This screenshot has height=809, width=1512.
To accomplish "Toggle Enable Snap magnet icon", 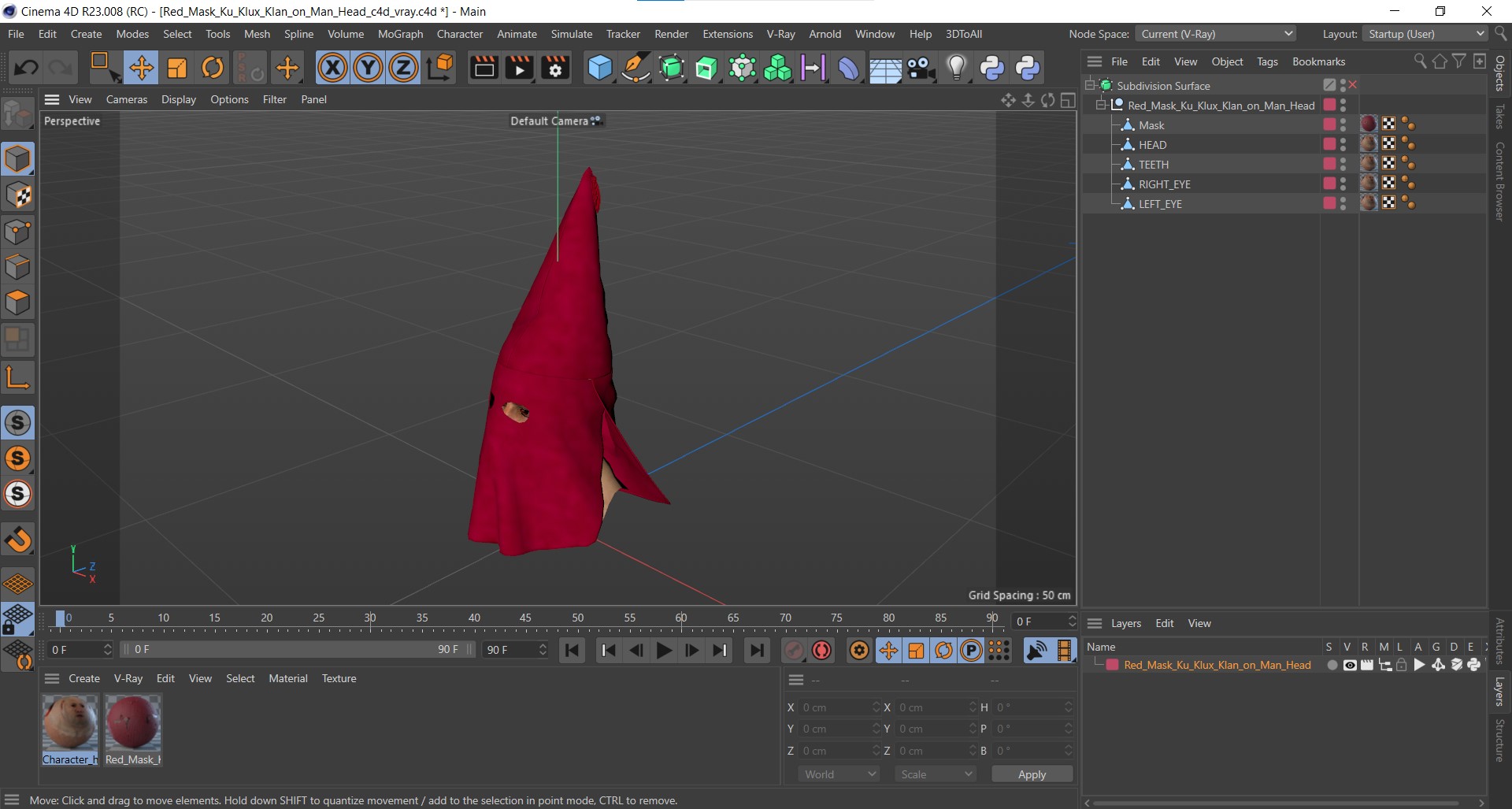I will pos(17,540).
